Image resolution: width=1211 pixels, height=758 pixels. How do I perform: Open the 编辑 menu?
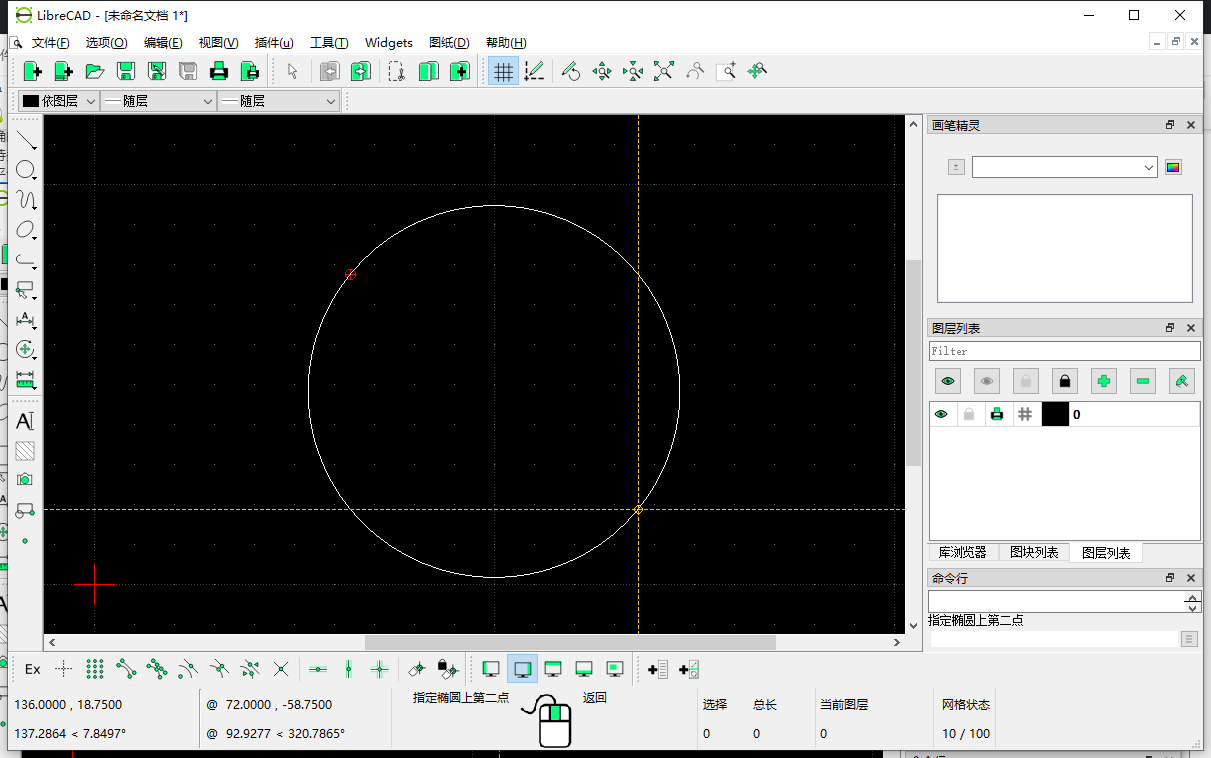pyautogui.click(x=163, y=43)
